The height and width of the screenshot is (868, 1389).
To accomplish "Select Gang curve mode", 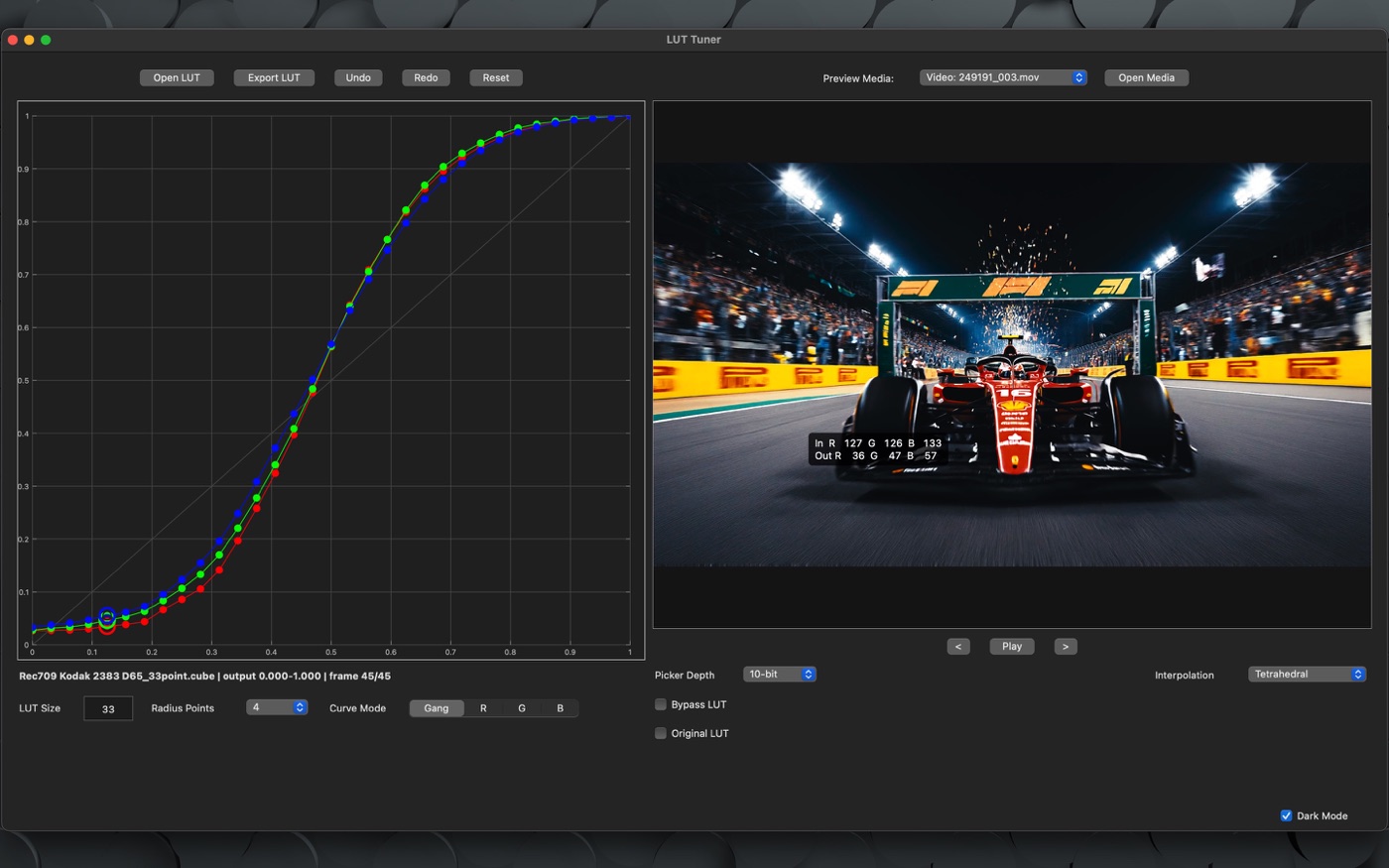I will click(437, 708).
